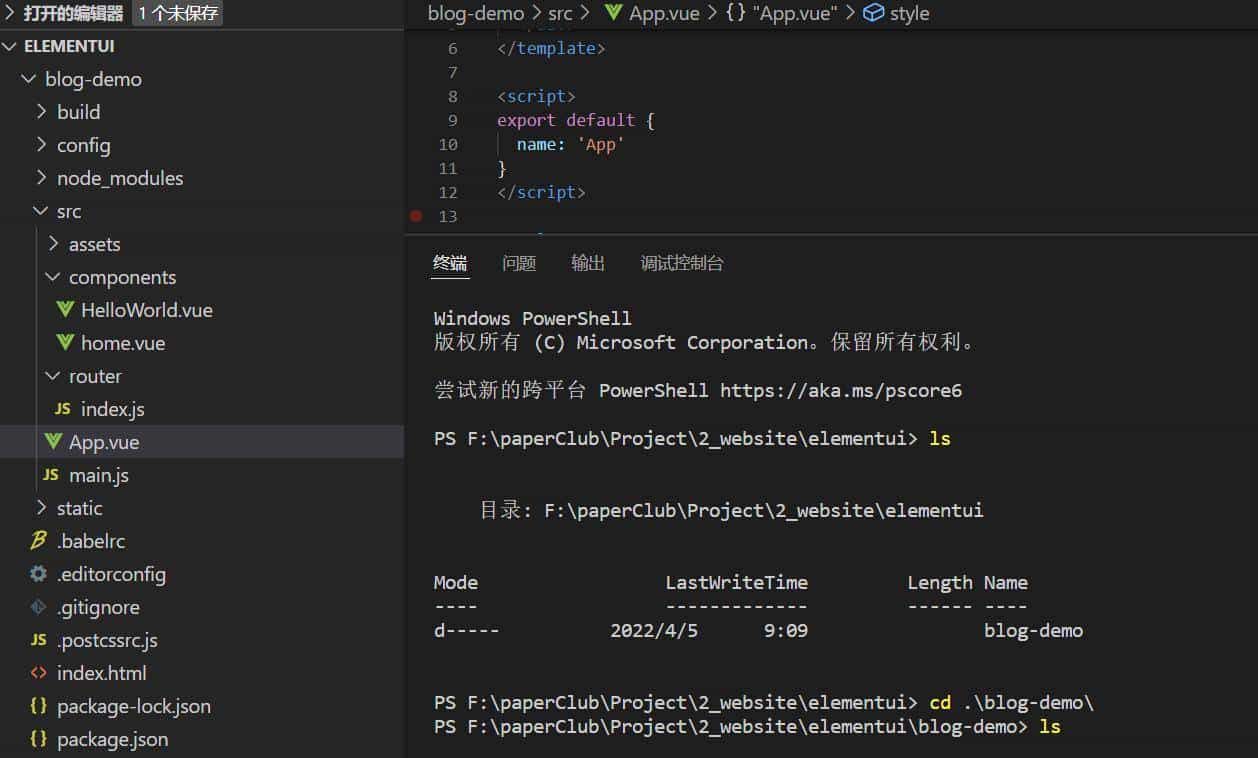
Task: Click the HTML icon beside index.html
Action: [x=39, y=673]
